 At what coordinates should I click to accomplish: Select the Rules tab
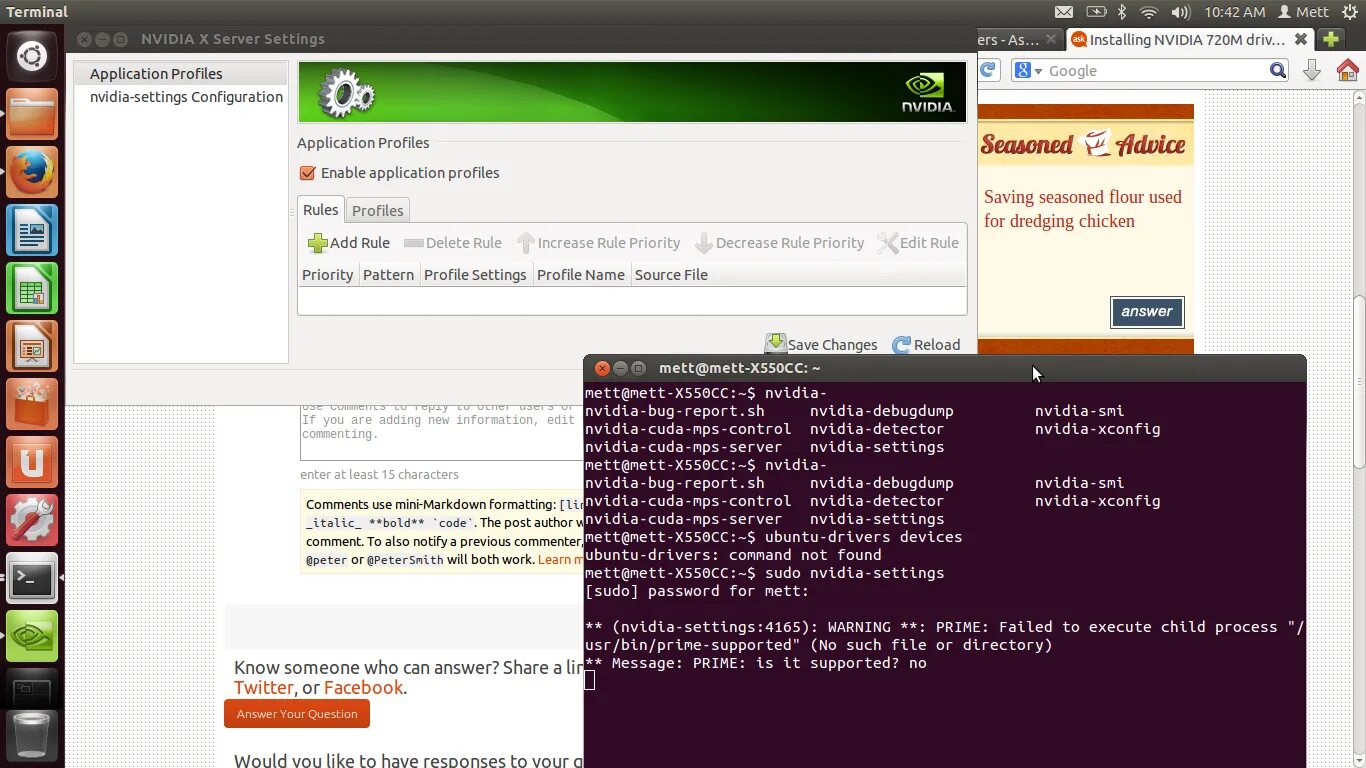click(x=321, y=210)
